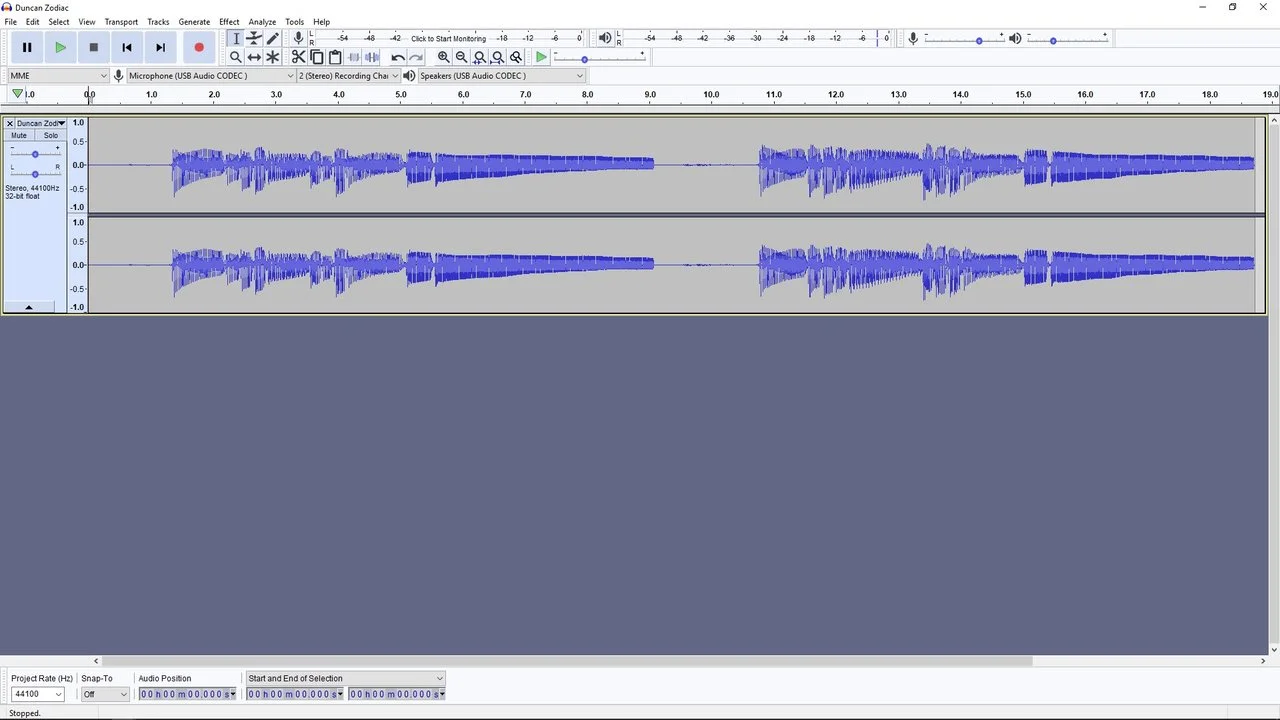1280x720 pixels.
Task: Toggle the Pause button
Action: (x=27, y=47)
